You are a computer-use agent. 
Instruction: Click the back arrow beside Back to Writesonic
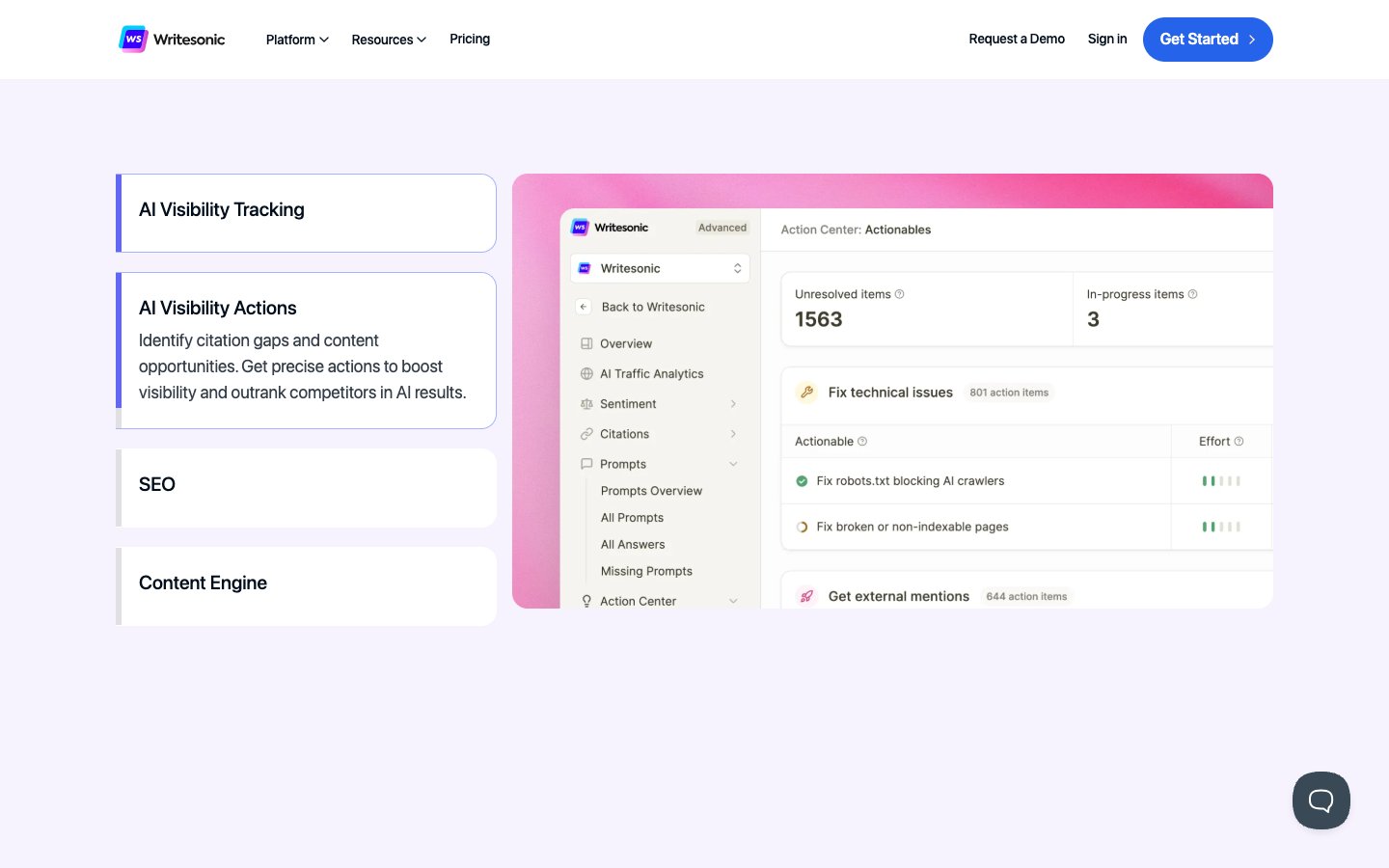pos(584,307)
